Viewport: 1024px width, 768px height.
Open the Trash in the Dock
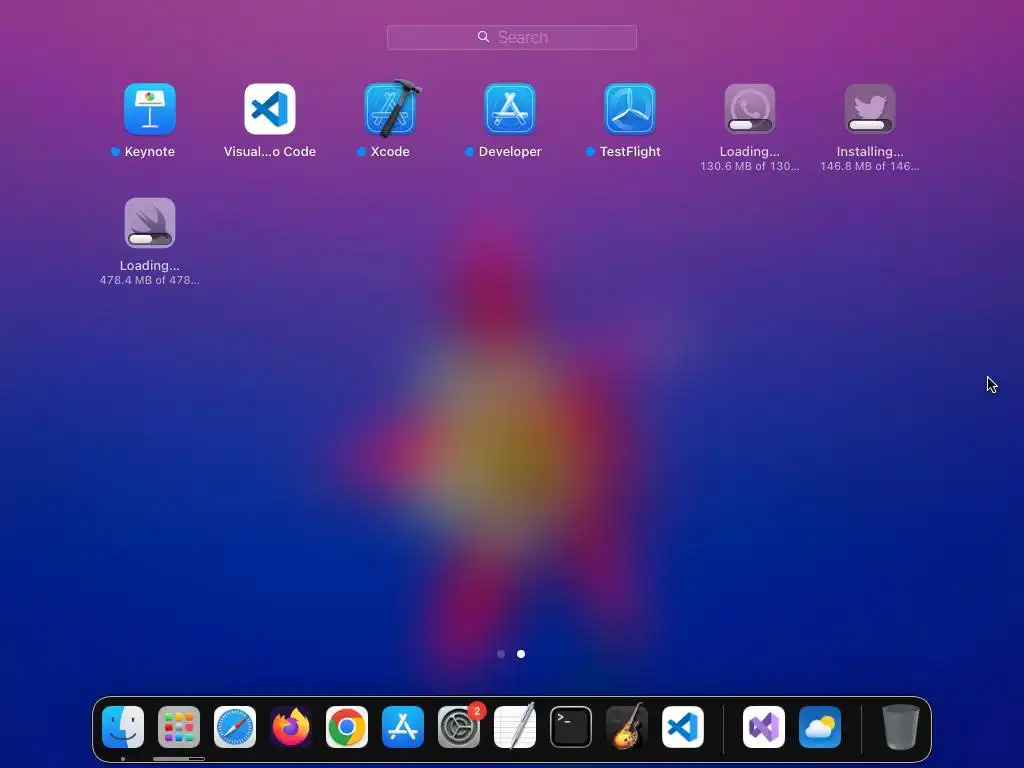901,727
